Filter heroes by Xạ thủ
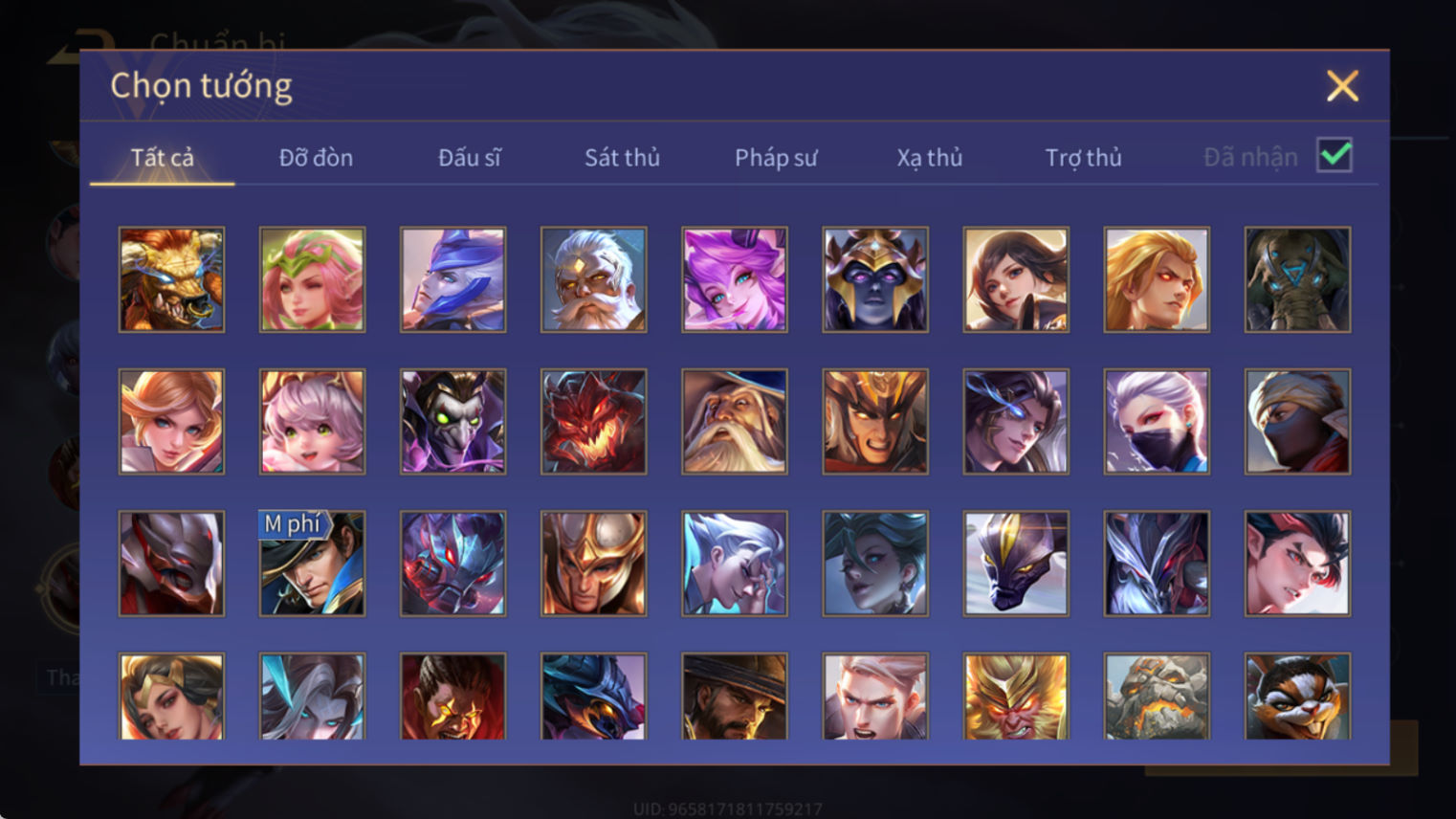The height and width of the screenshot is (819, 1456). pyautogui.click(x=930, y=157)
